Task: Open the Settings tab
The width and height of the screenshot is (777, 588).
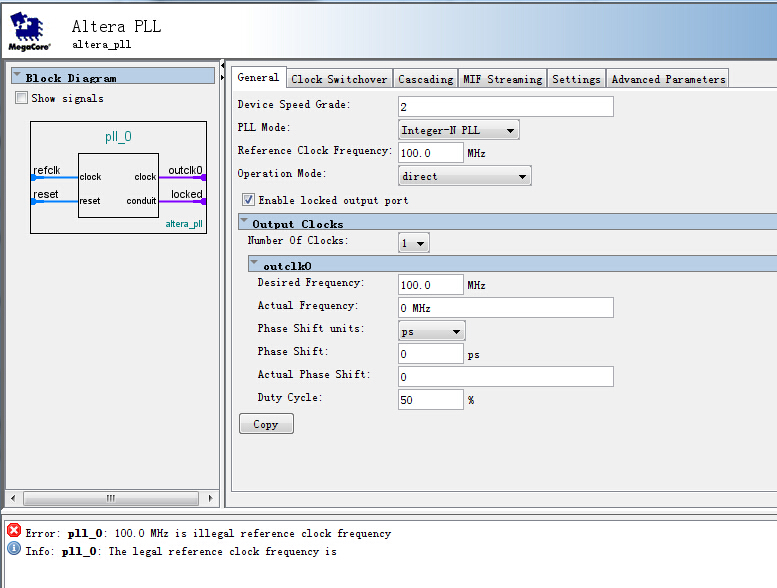Action: 576,79
